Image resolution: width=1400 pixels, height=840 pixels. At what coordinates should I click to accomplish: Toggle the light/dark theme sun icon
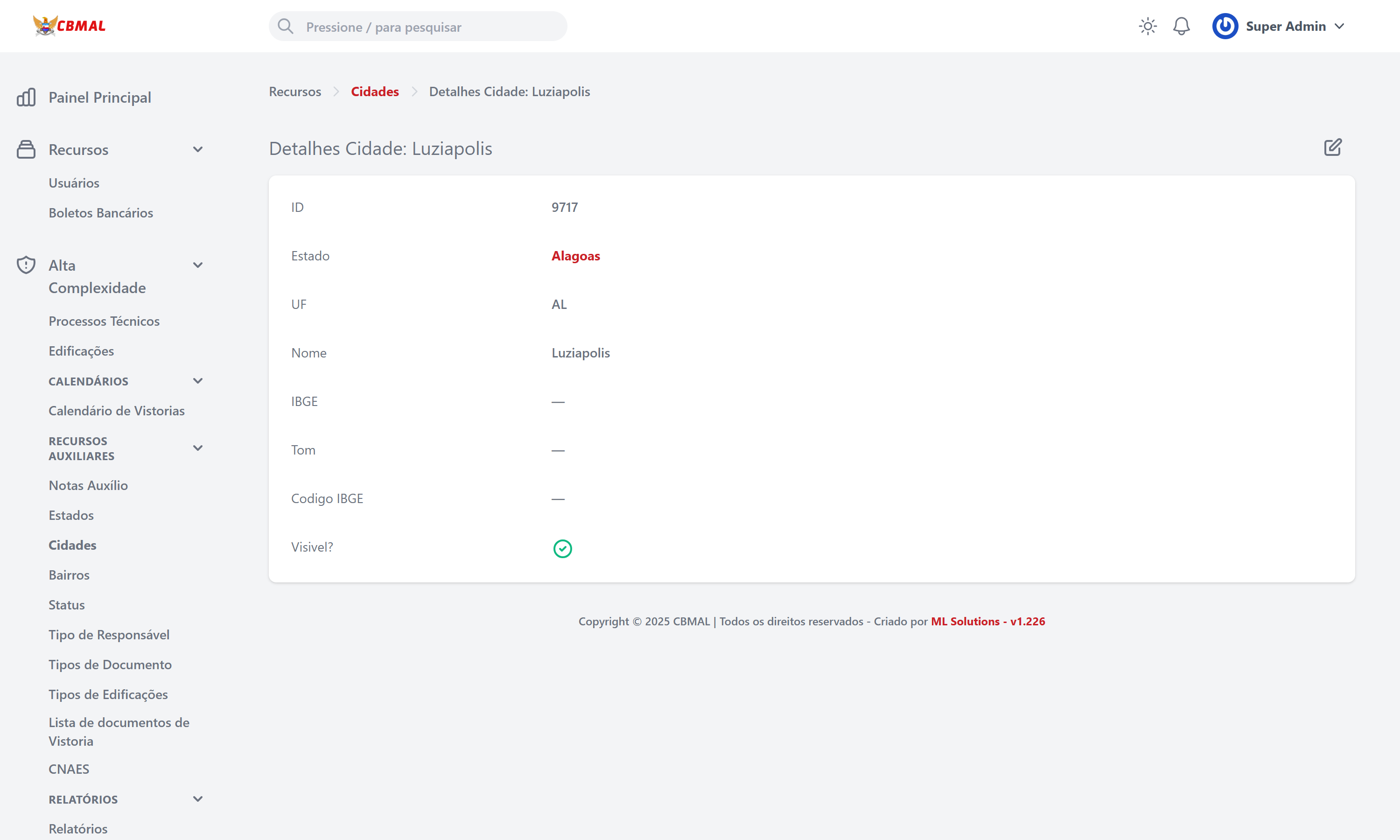(1147, 26)
